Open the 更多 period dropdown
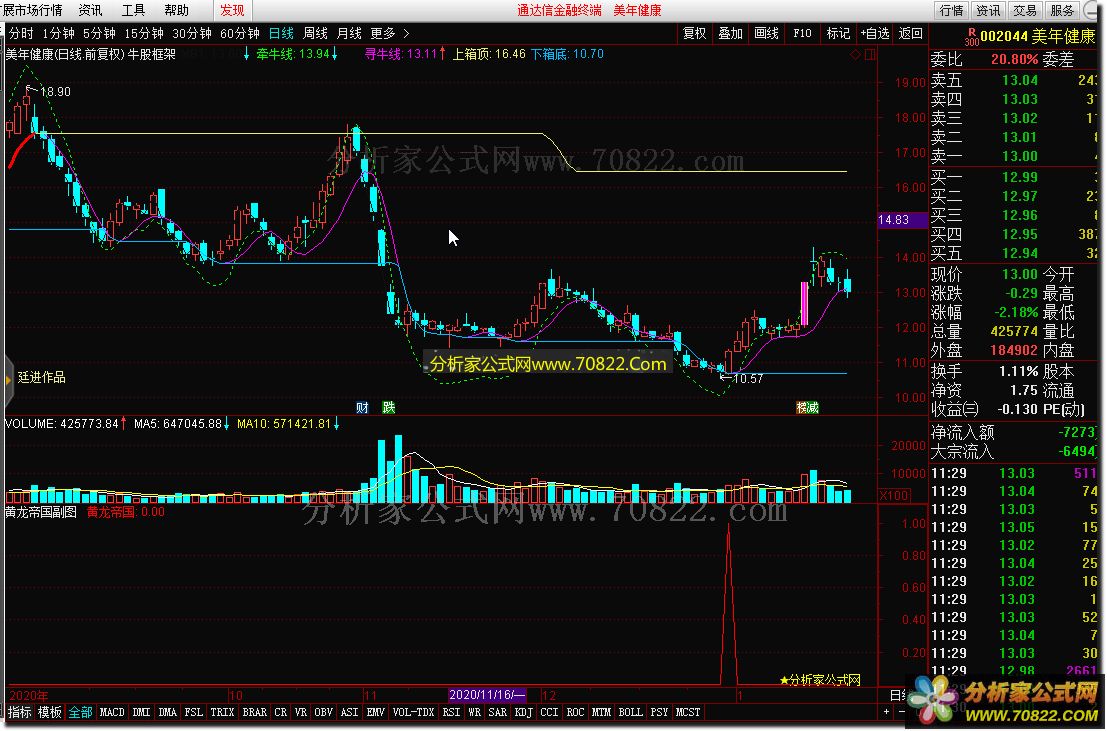The width and height of the screenshot is (1107, 731). click(x=383, y=33)
